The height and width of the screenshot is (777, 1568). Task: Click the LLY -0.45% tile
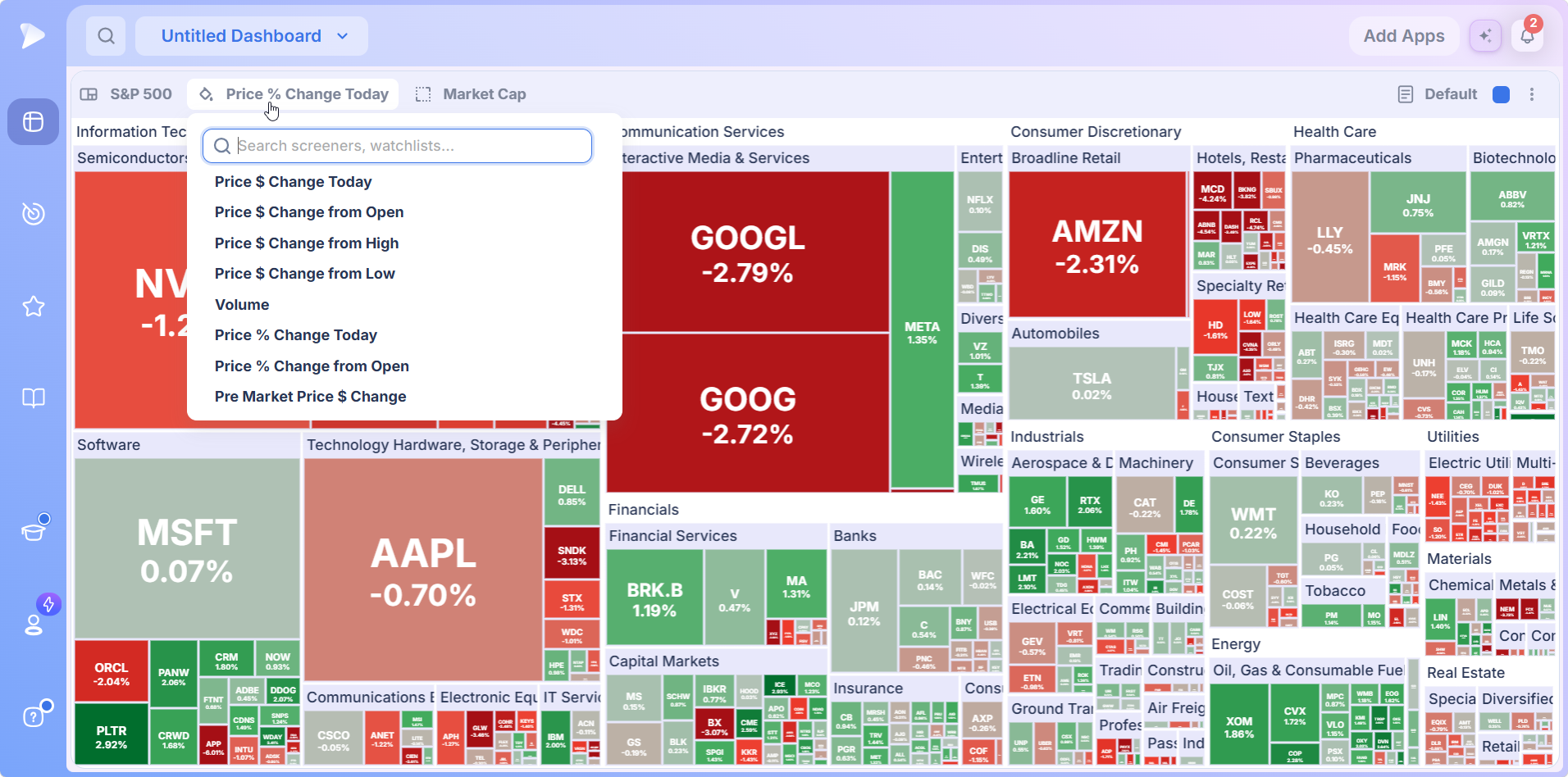[1329, 237]
